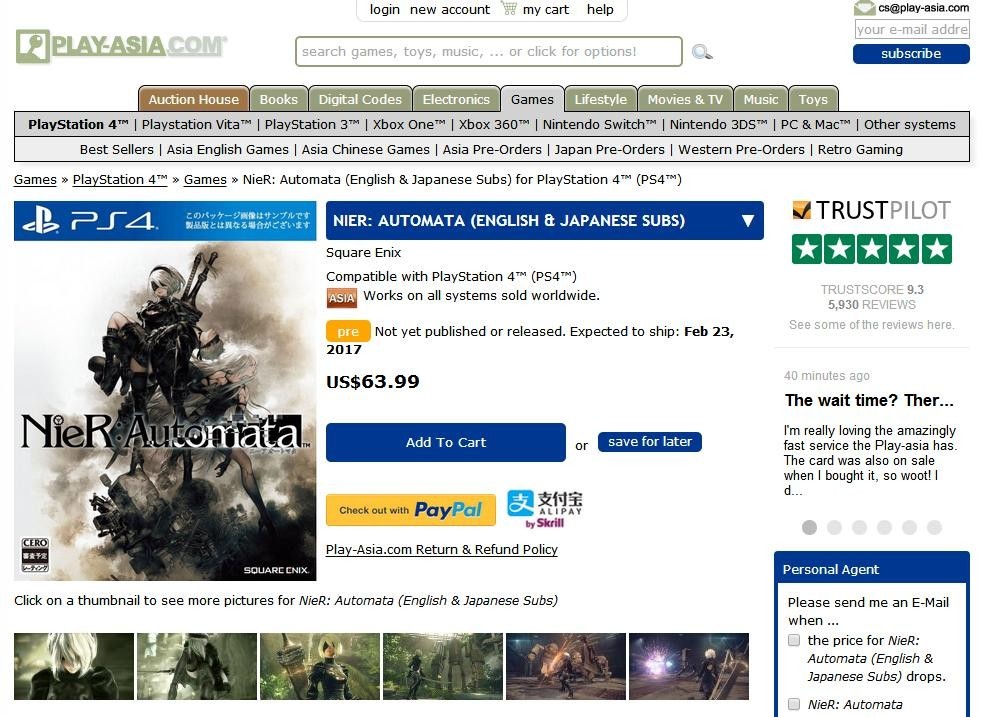This screenshot has height=717, width=982.
Task: Expand the NieR: Automata title dropdown arrow
Action: (x=747, y=221)
